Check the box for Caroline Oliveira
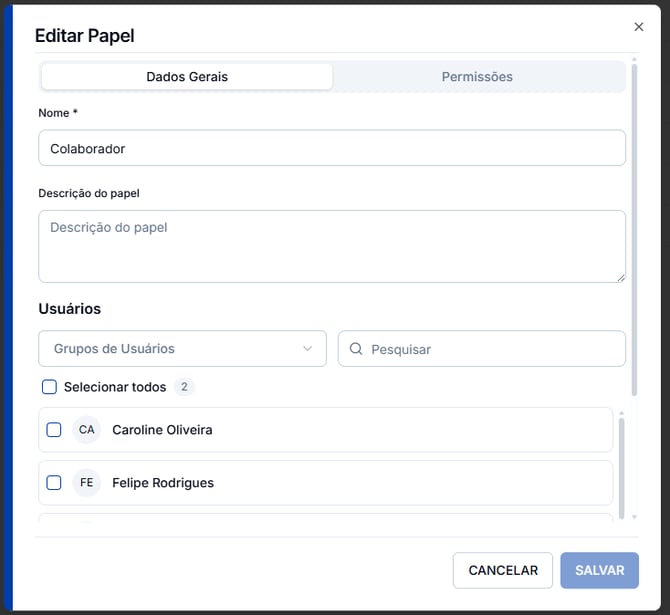Screen dimensions: 670x615 [x=53, y=430]
